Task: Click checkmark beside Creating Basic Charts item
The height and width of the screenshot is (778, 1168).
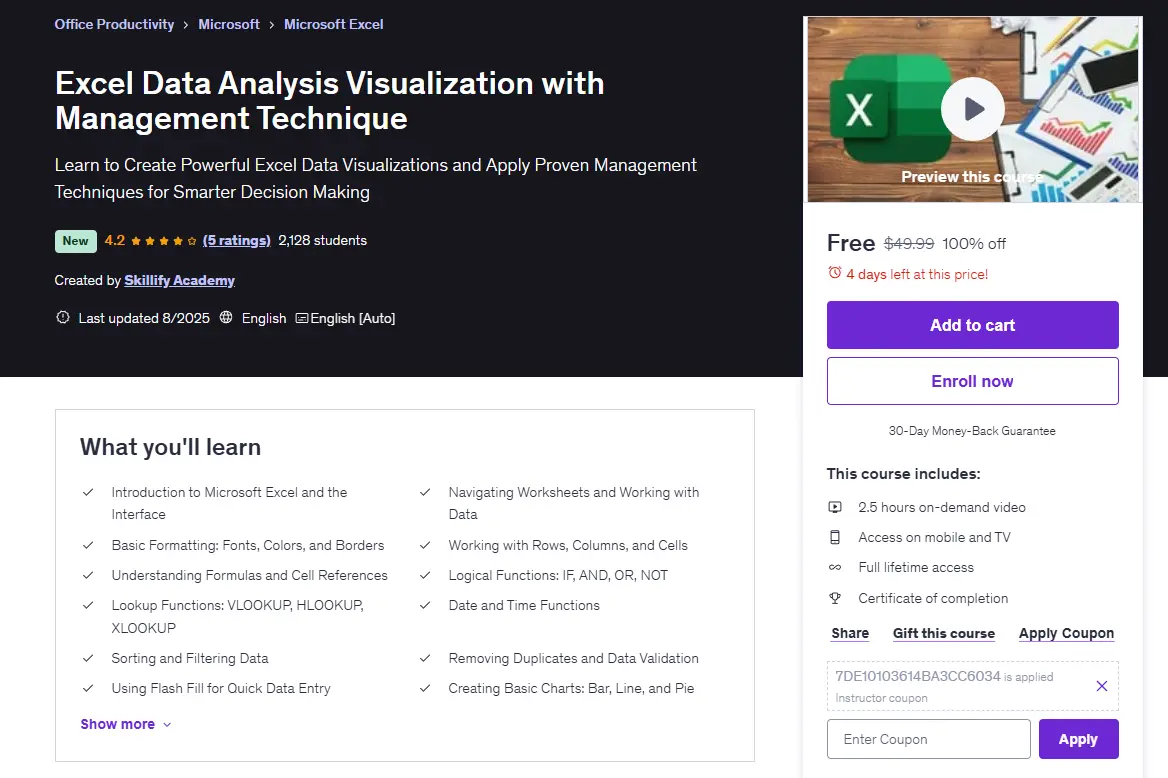Action: 425,688
